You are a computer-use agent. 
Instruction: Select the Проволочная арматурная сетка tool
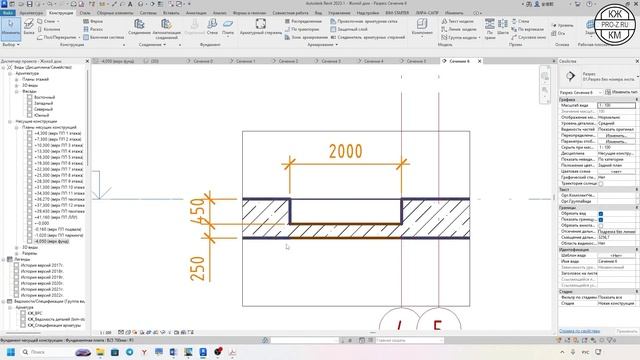[364, 21]
